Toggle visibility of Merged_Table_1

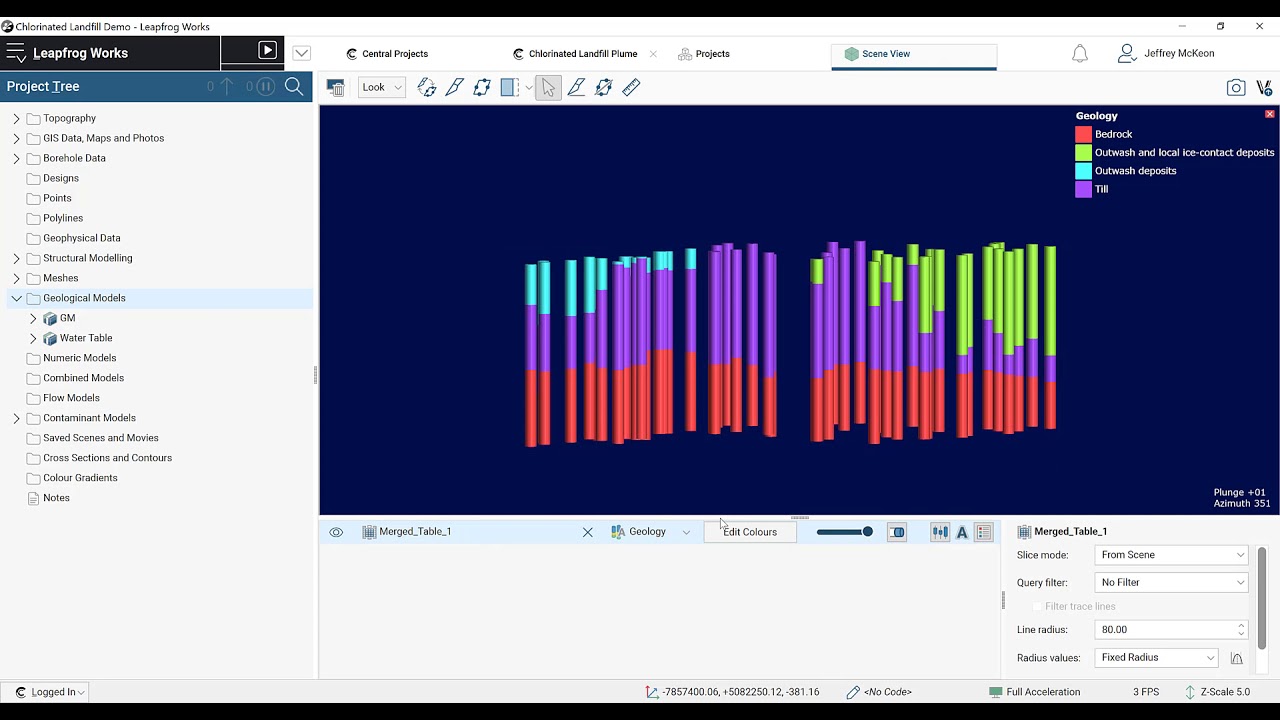click(x=336, y=532)
